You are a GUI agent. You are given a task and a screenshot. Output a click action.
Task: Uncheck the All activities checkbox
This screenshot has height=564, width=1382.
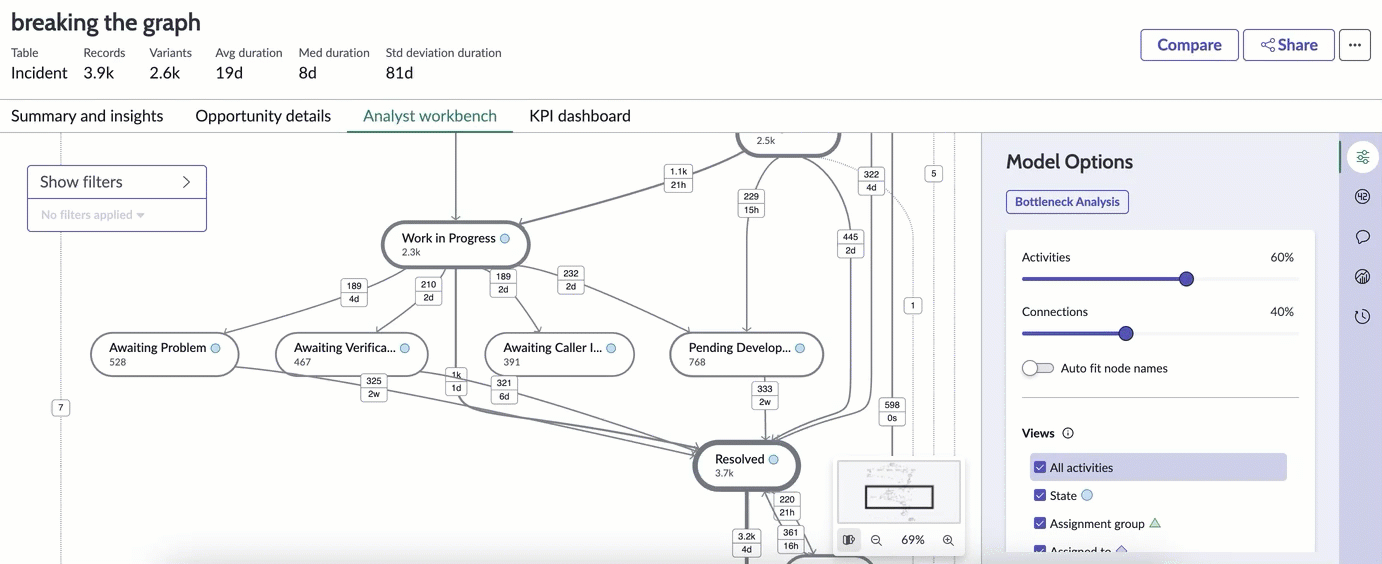click(x=1040, y=467)
